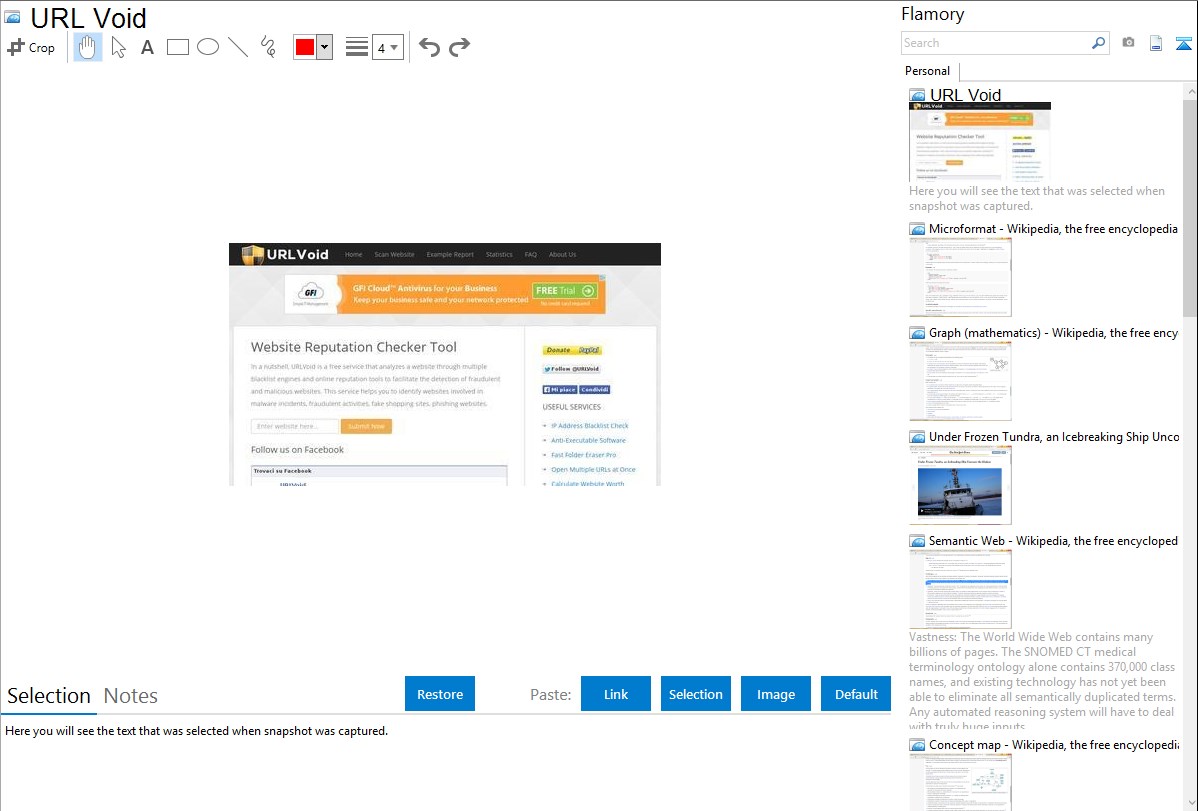Select the text annotation tool
The image size is (1198, 811).
(147, 47)
